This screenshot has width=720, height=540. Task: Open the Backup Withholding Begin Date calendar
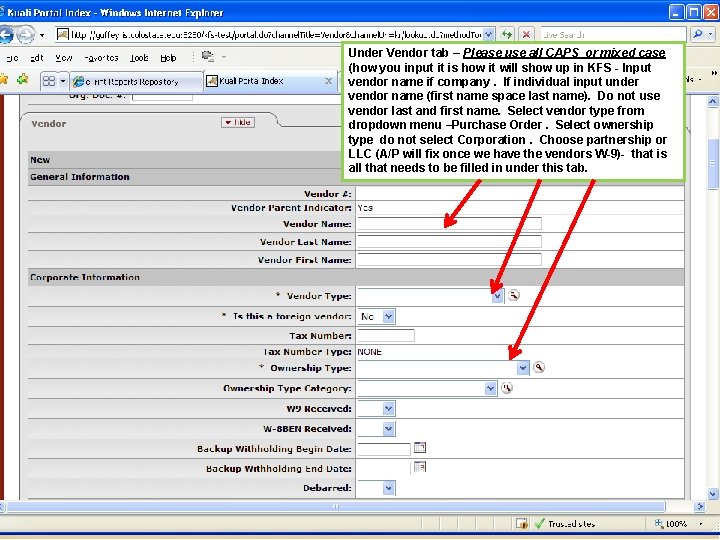point(420,447)
